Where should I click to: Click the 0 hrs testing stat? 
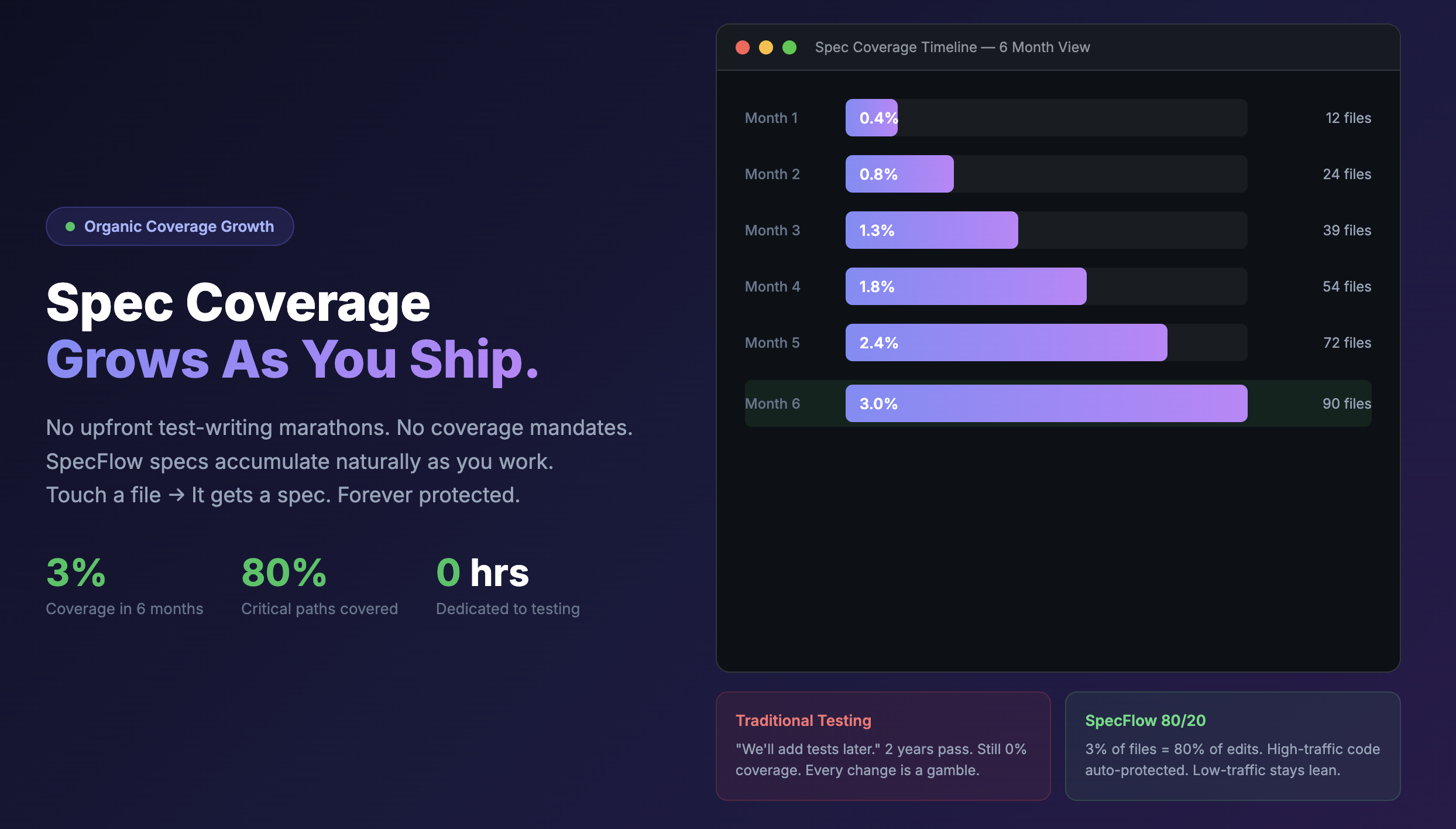482,573
